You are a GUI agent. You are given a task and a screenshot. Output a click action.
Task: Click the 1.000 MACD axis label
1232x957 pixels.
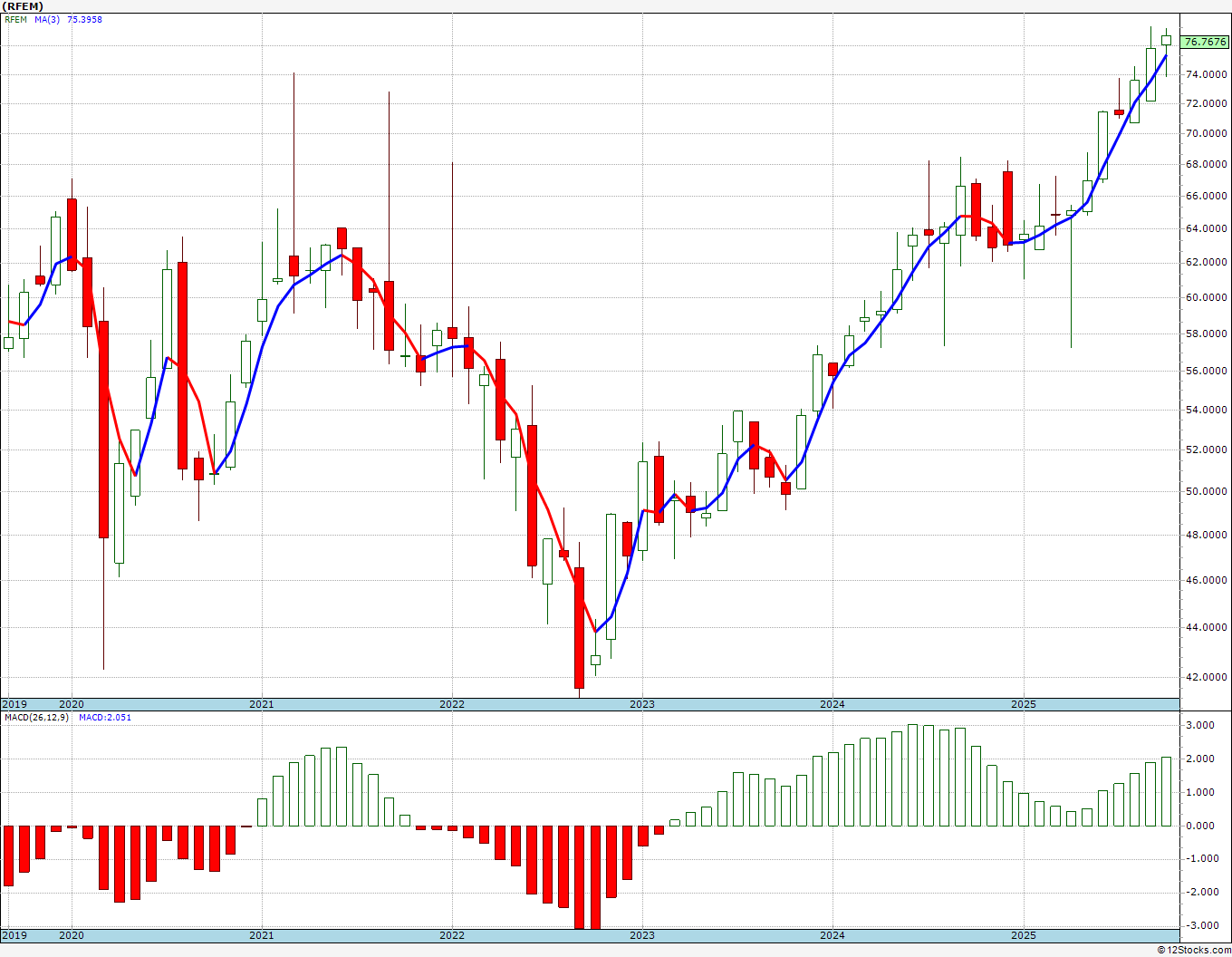(1200, 793)
